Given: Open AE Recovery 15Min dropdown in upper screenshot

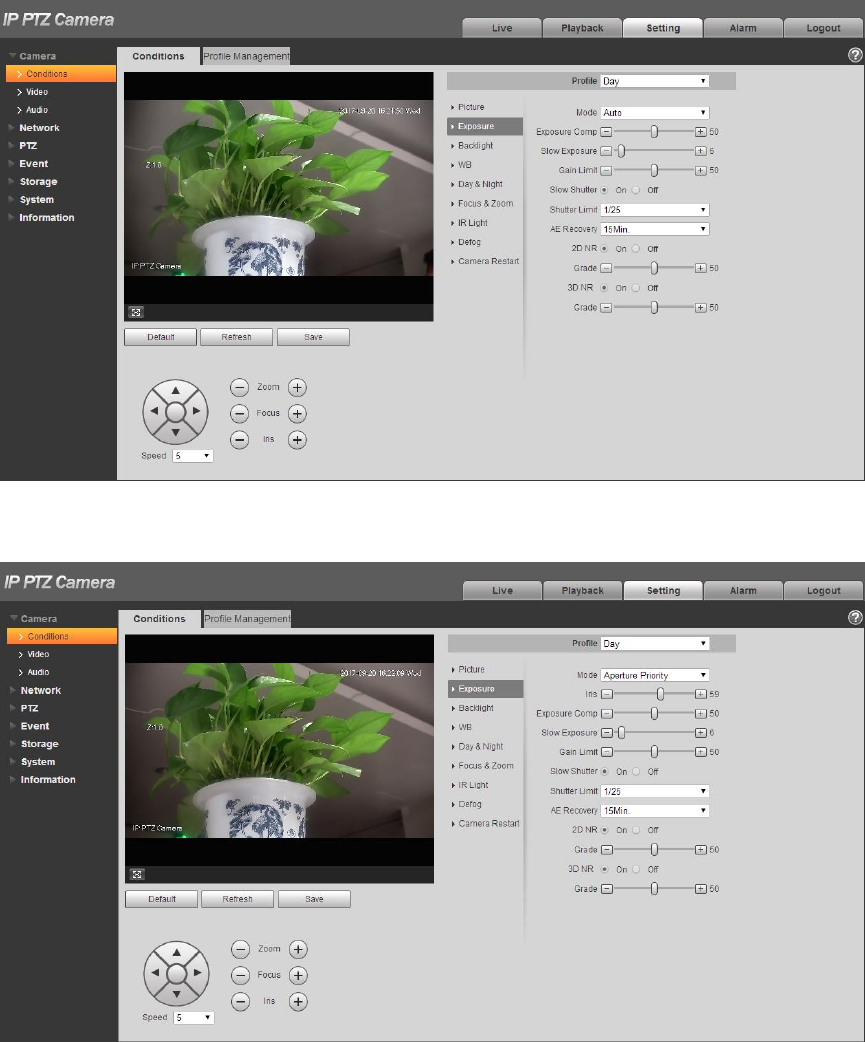Looking at the screenshot, I should [654, 229].
